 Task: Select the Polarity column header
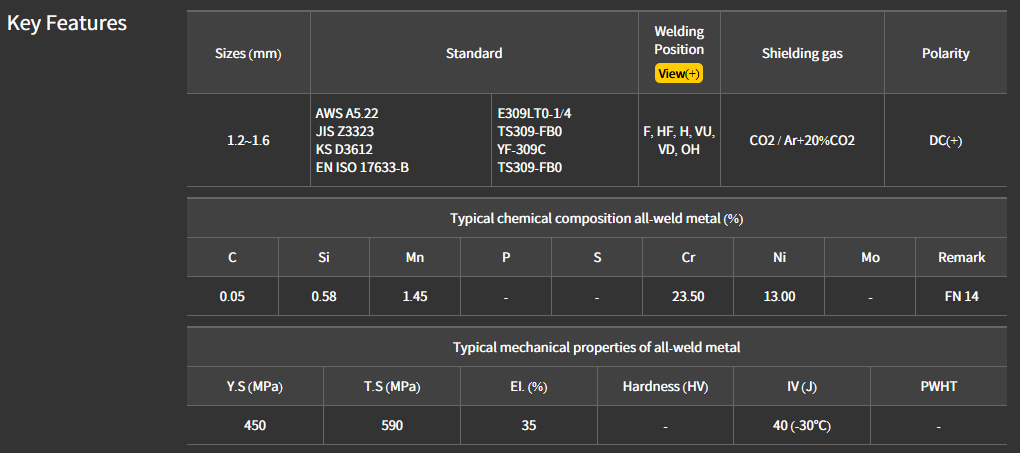(x=945, y=54)
